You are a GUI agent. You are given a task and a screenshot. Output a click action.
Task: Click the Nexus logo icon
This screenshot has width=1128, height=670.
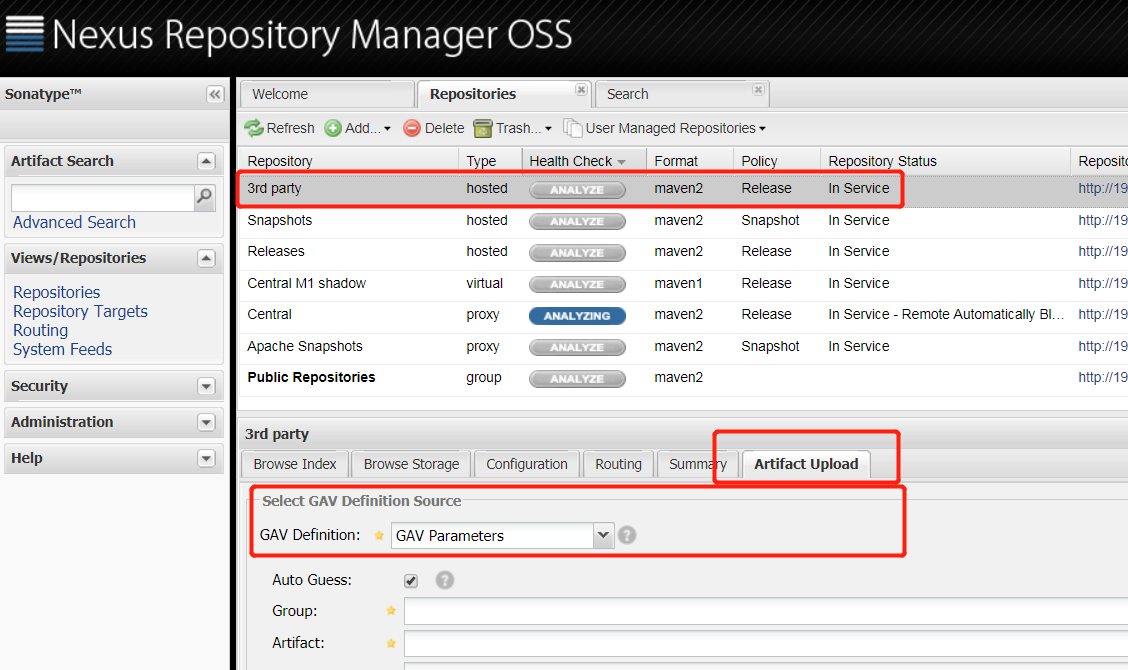pyautogui.click(x=24, y=34)
